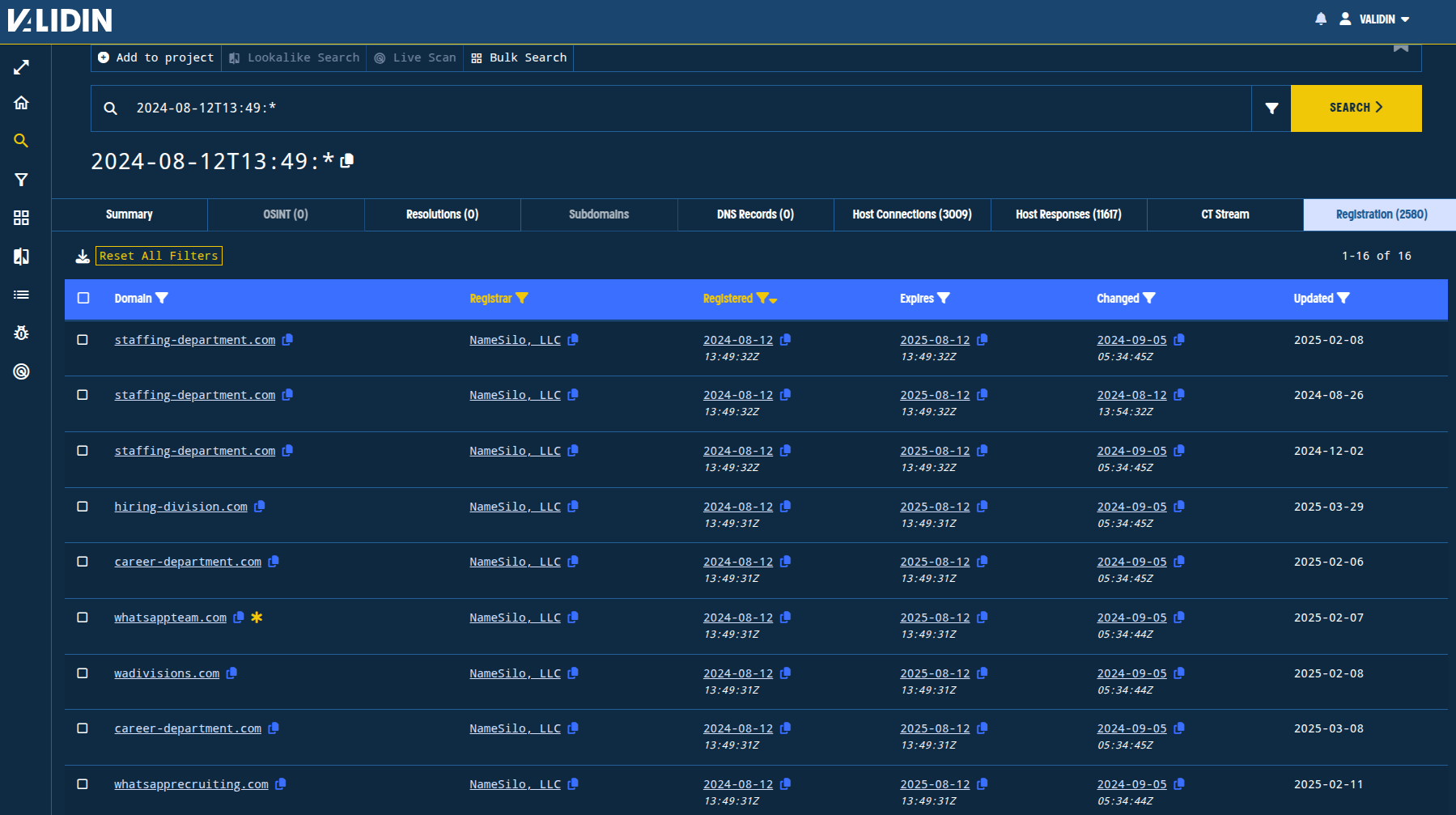Image resolution: width=1456 pixels, height=815 pixels.
Task: Open the VALIDIN user account dropdown
Action: point(1375,19)
